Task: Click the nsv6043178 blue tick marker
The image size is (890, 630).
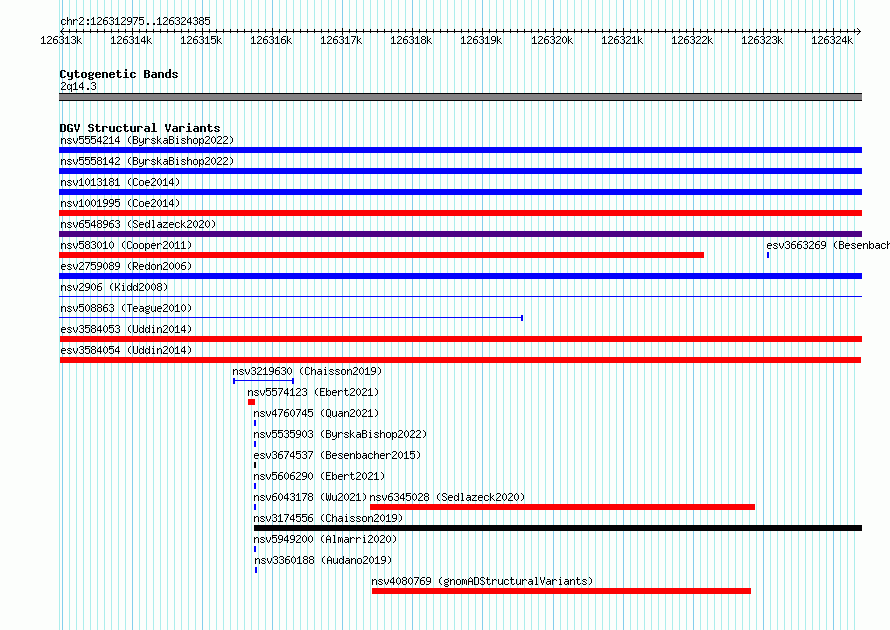Action: 255,507
